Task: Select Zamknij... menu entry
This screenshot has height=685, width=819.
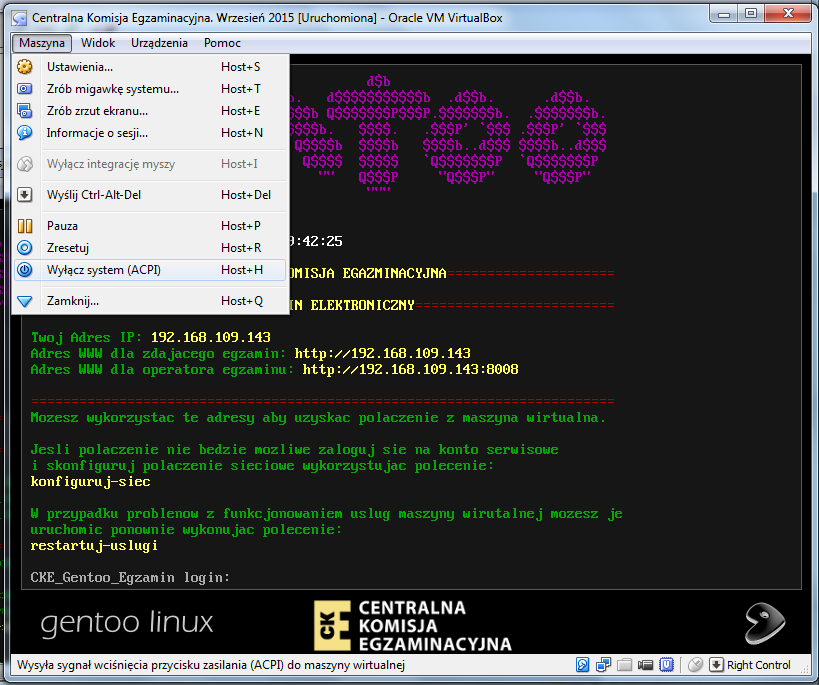Action: tap(150, 301)
